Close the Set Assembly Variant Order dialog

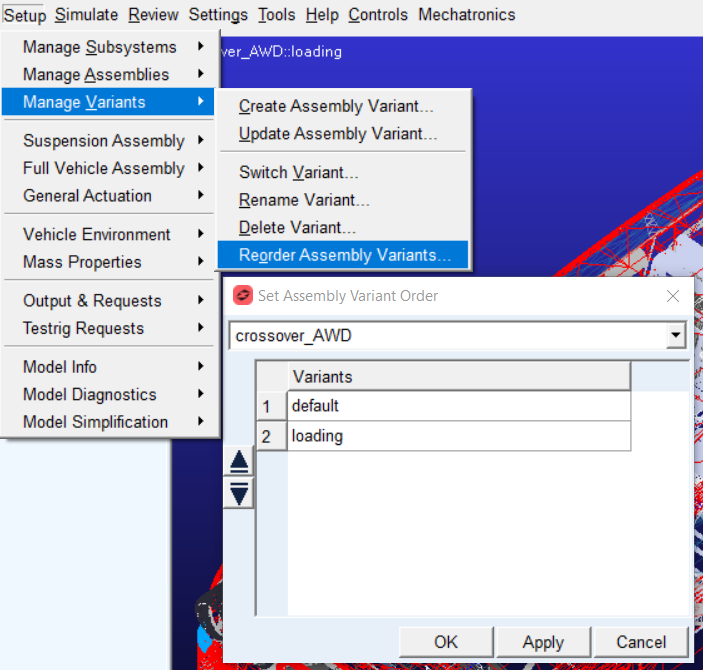673,296
